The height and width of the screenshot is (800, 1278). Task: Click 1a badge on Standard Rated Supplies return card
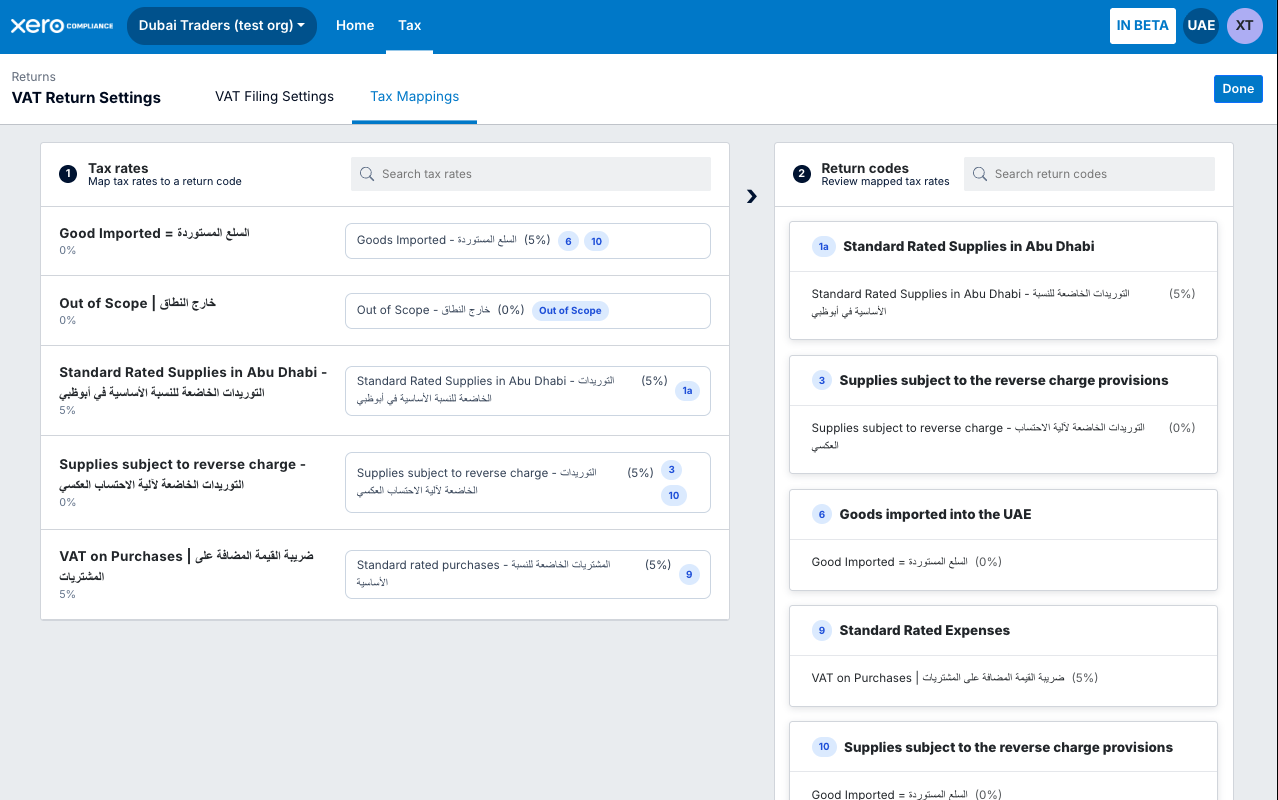click(824, 246)
